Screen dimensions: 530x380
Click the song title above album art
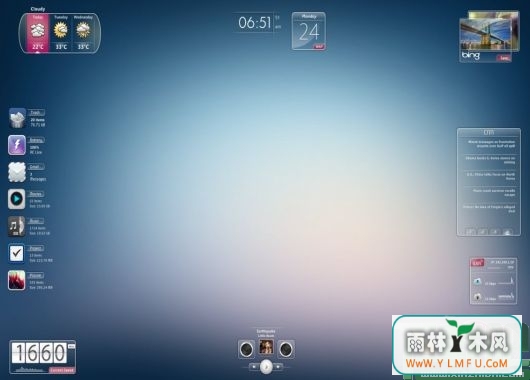tap(266, 331)
